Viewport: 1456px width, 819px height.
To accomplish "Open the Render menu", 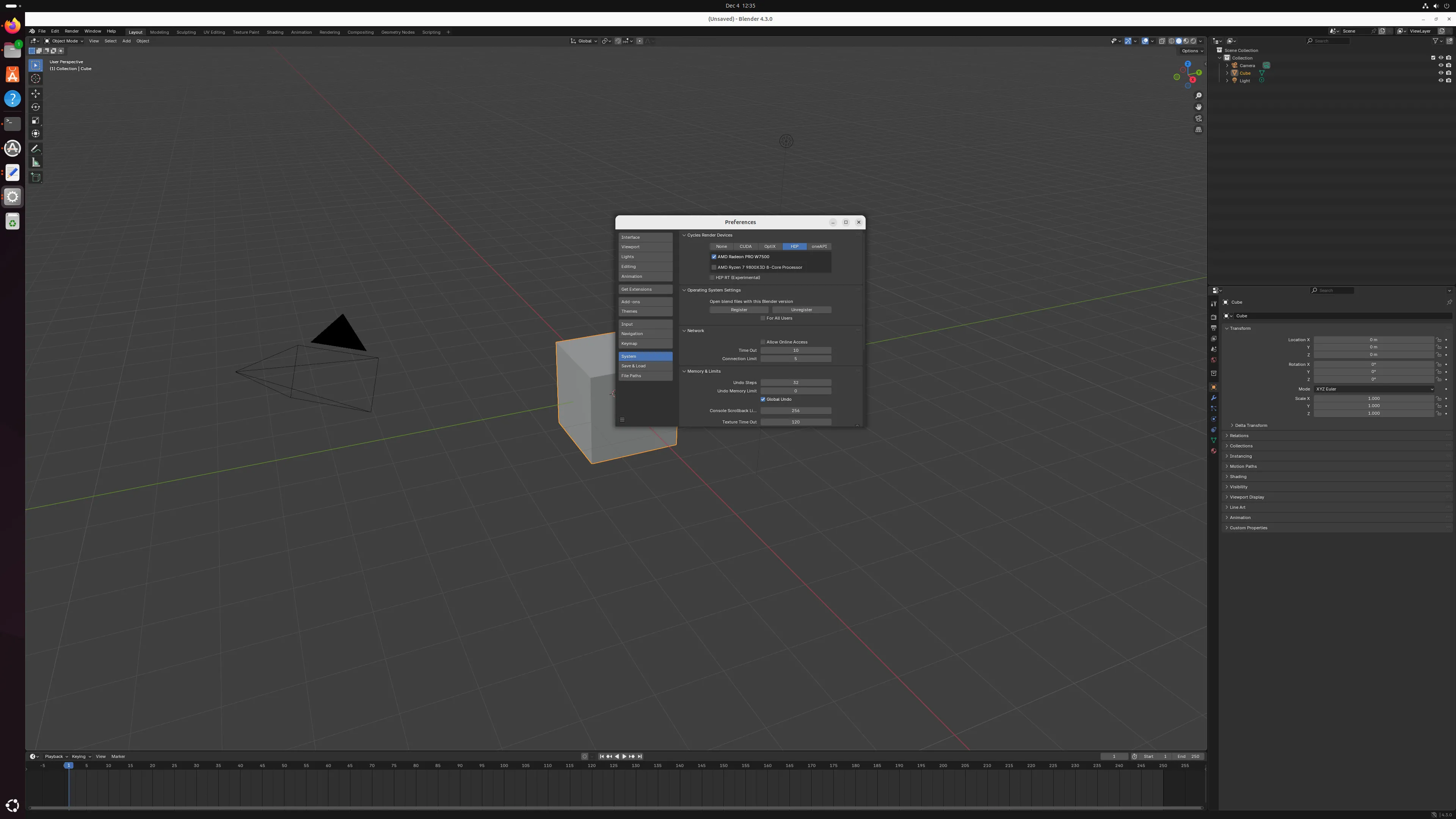I will 72,31.
